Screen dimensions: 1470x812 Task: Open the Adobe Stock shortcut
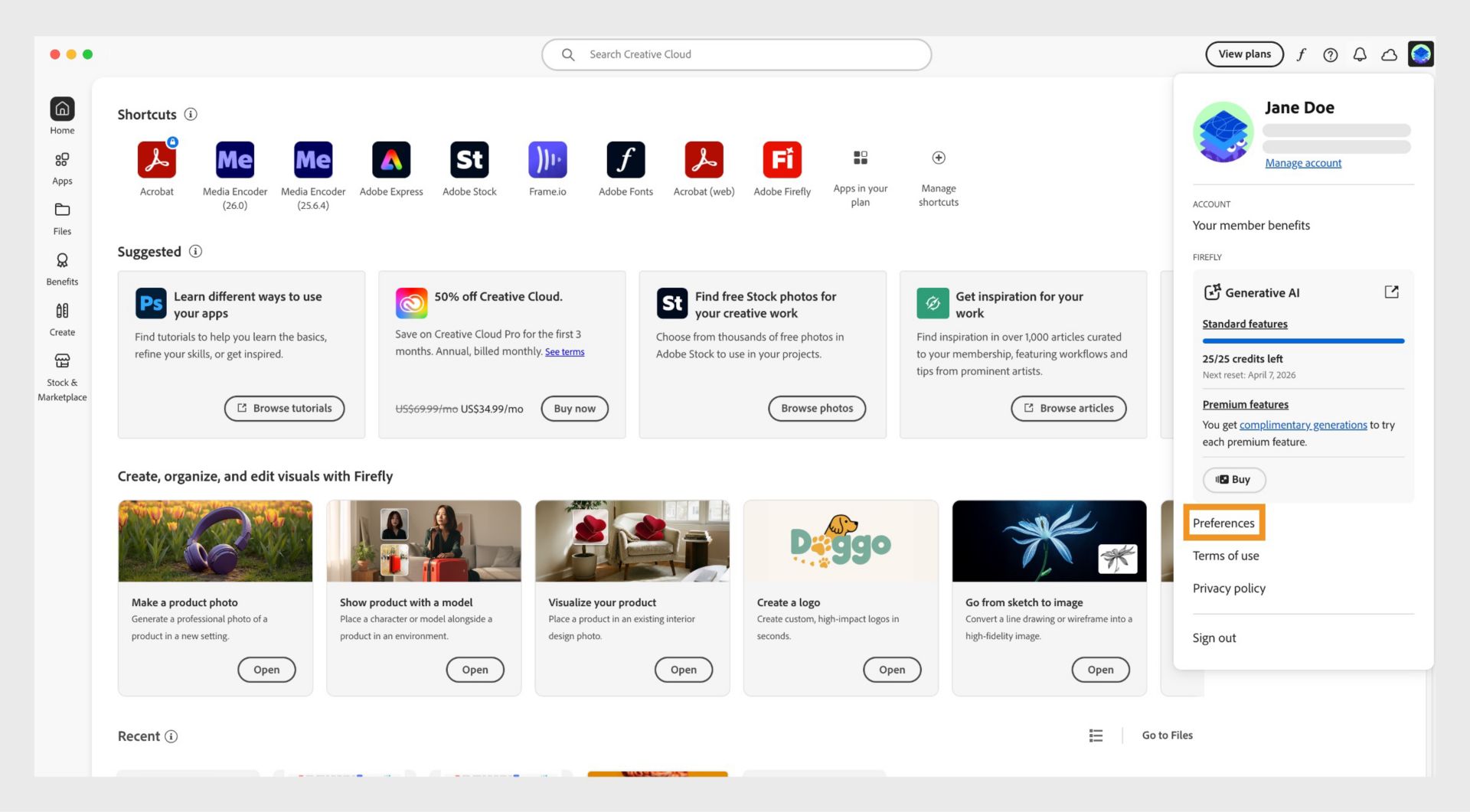tap(469, 161)
